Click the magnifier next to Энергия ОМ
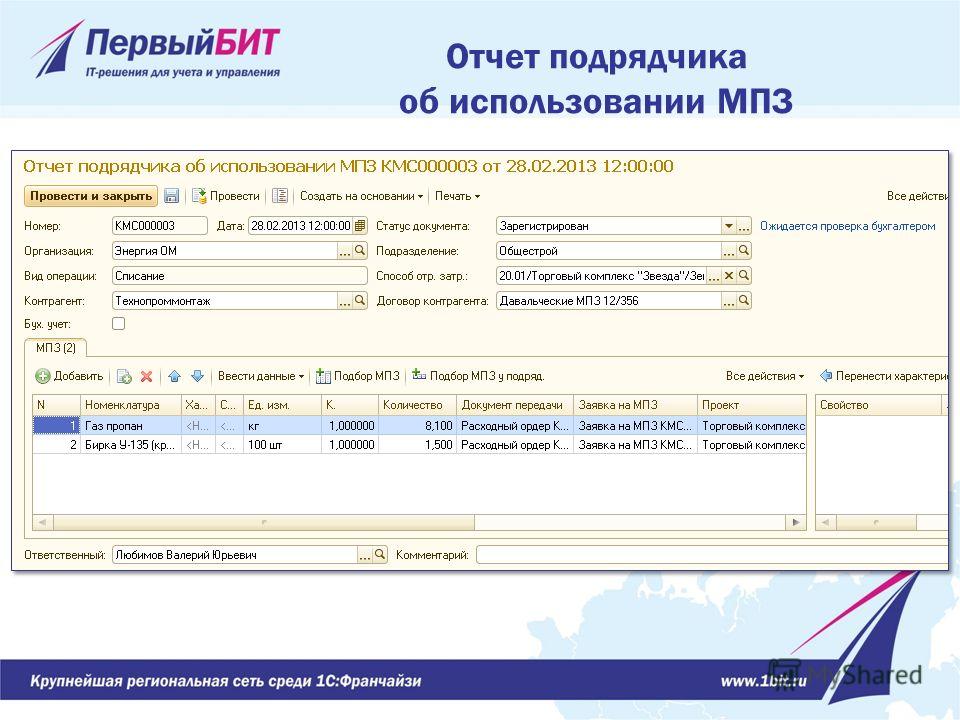The width and height of the screenshot is (960, 720). [360, 250]
